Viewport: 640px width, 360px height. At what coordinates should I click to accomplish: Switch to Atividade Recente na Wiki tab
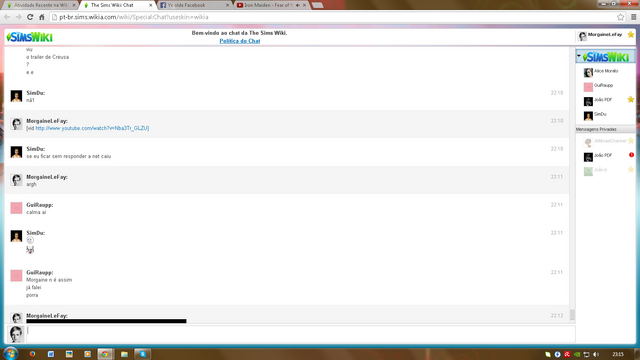pos(41,5)
